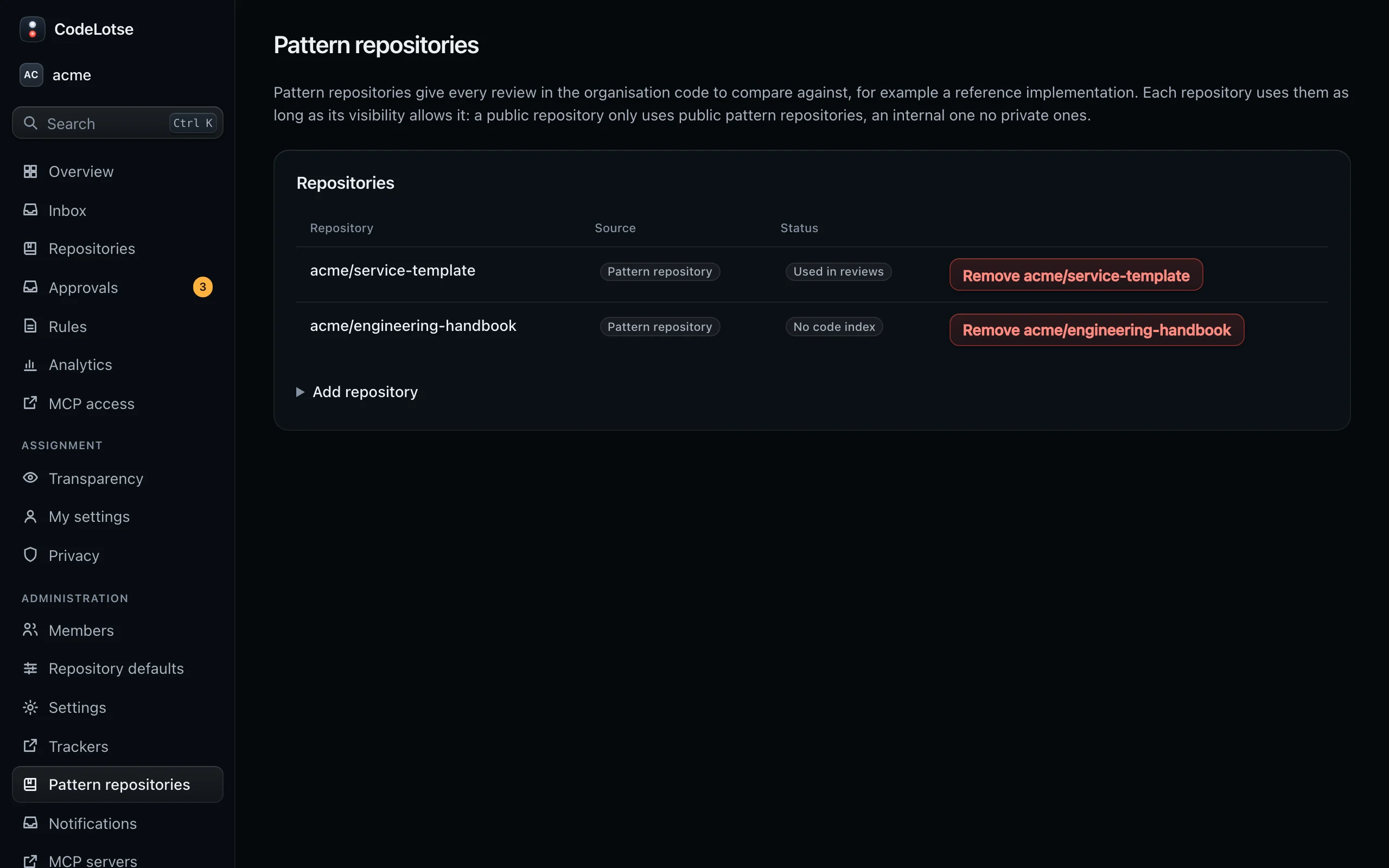Click the Privacy shield icon
Viewport: 1389px width, 868px height.
[x=30, y=554]
